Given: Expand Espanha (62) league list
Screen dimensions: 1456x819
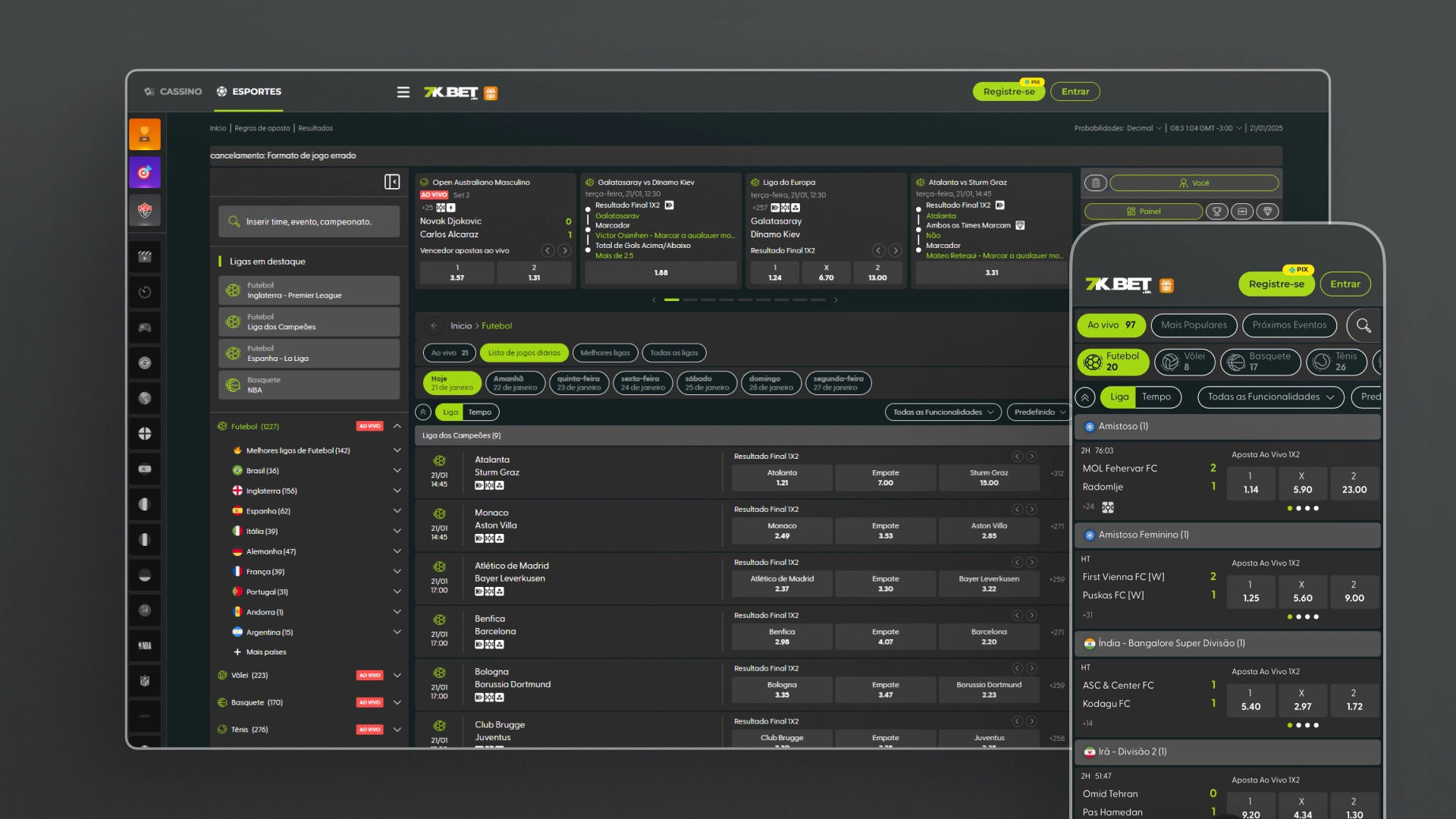Looking at the screenshot, I should (397, 511).
